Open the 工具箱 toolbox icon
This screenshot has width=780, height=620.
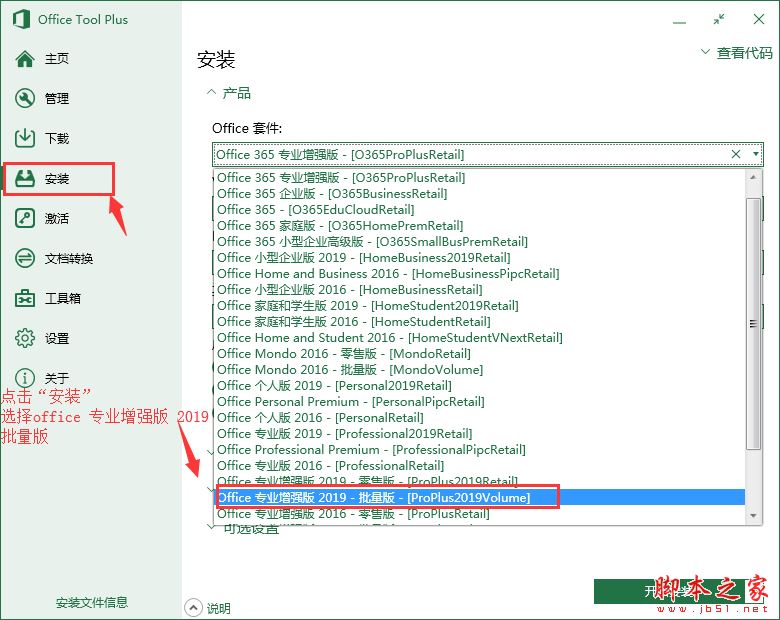pos(25,299)
